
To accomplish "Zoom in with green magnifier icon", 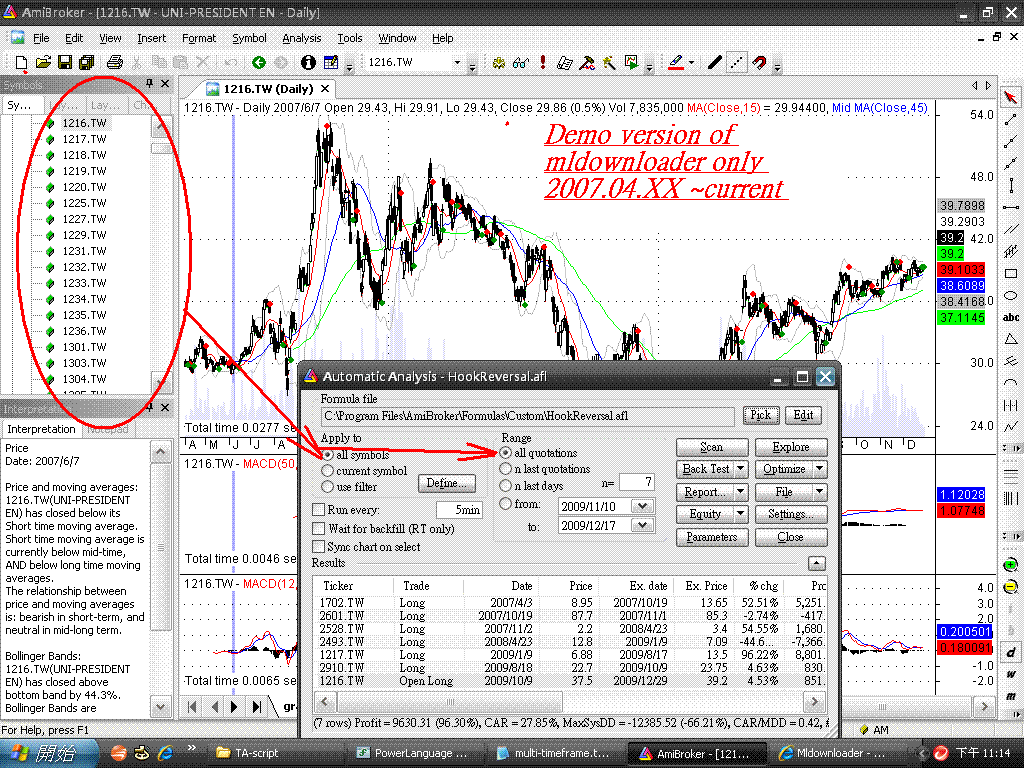I will coord(1010,566).
